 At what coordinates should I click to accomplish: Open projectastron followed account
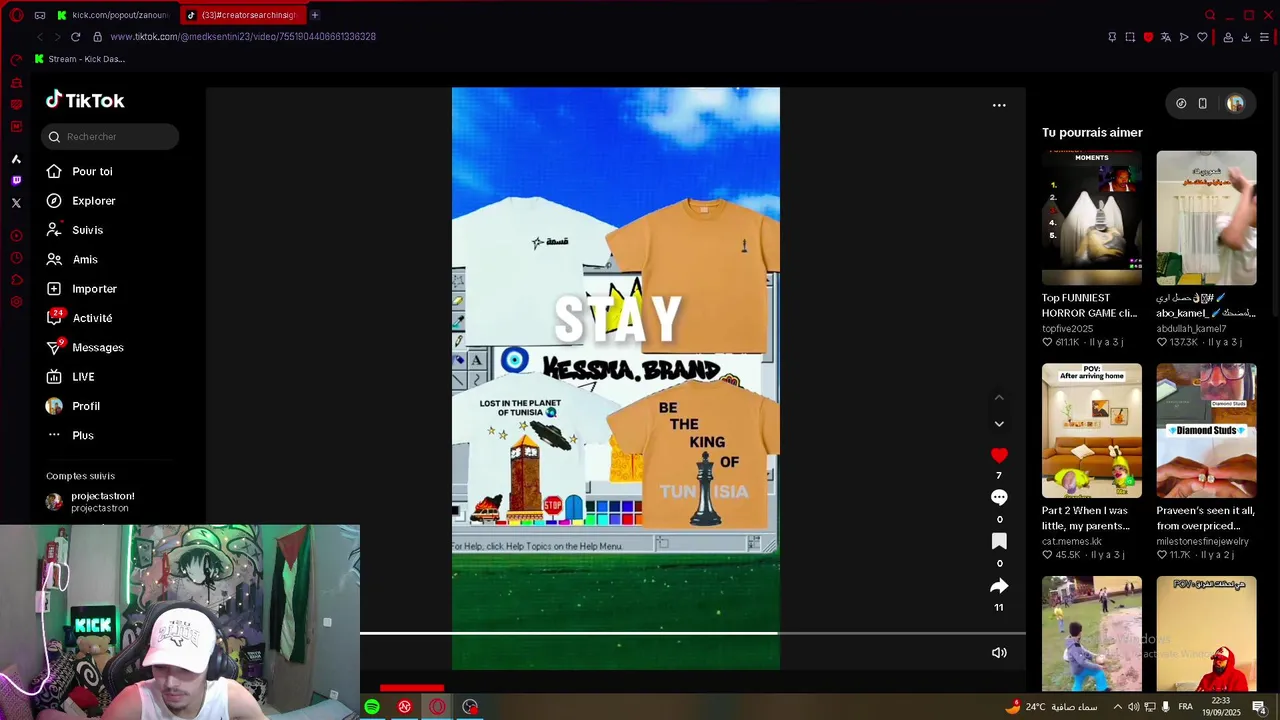(91, 502)
